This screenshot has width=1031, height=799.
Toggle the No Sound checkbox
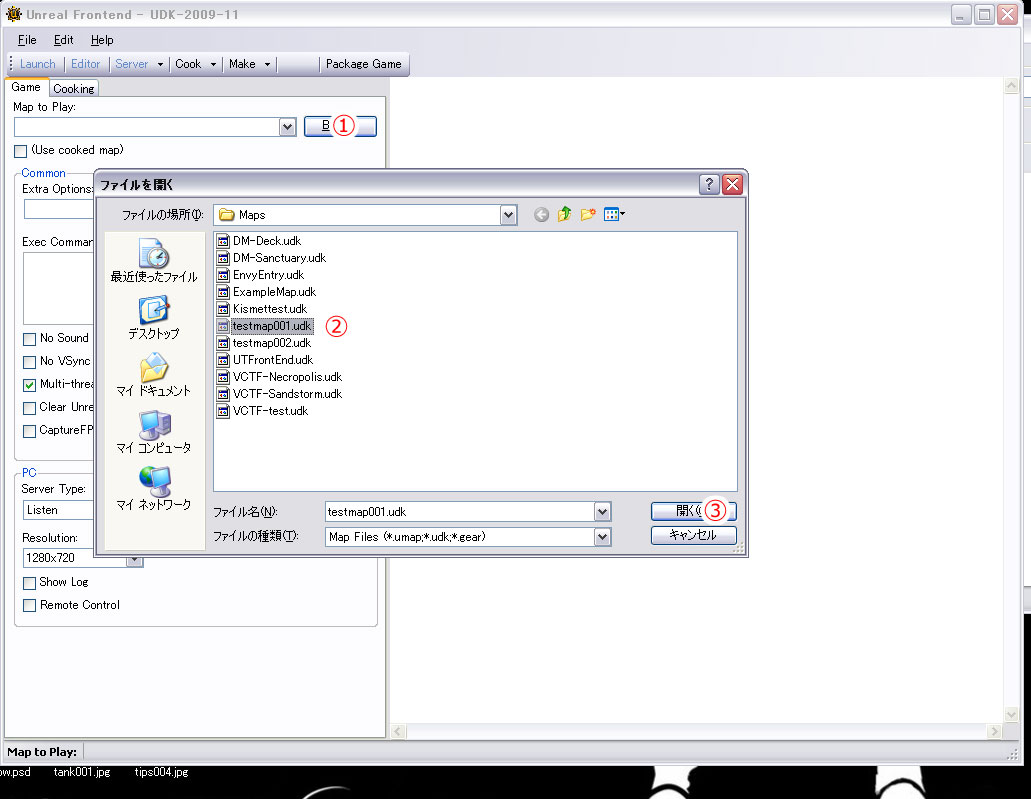click(30, 339)
